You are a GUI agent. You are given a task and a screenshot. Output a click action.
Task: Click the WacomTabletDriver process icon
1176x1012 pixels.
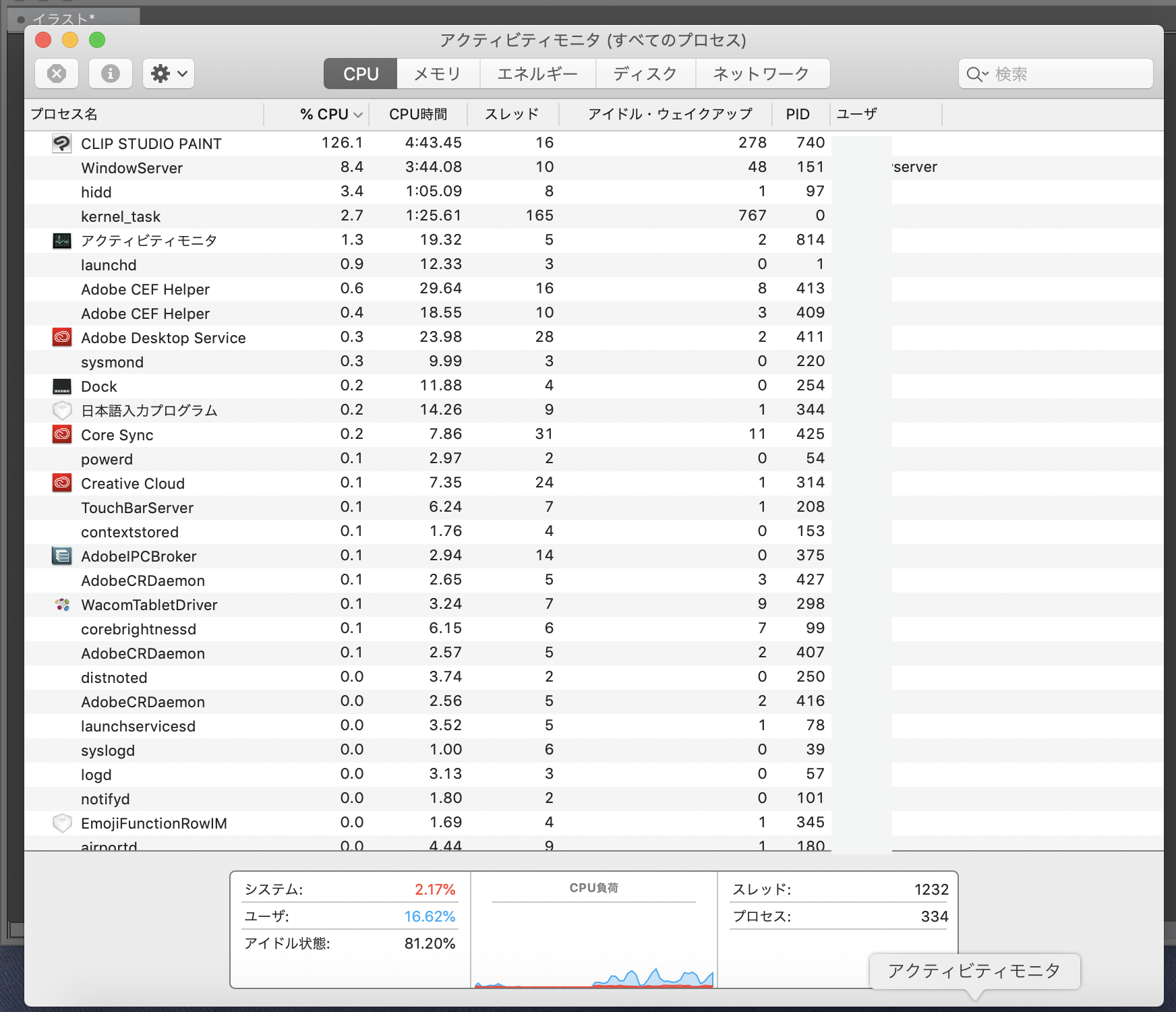click(x=62, y=605)
